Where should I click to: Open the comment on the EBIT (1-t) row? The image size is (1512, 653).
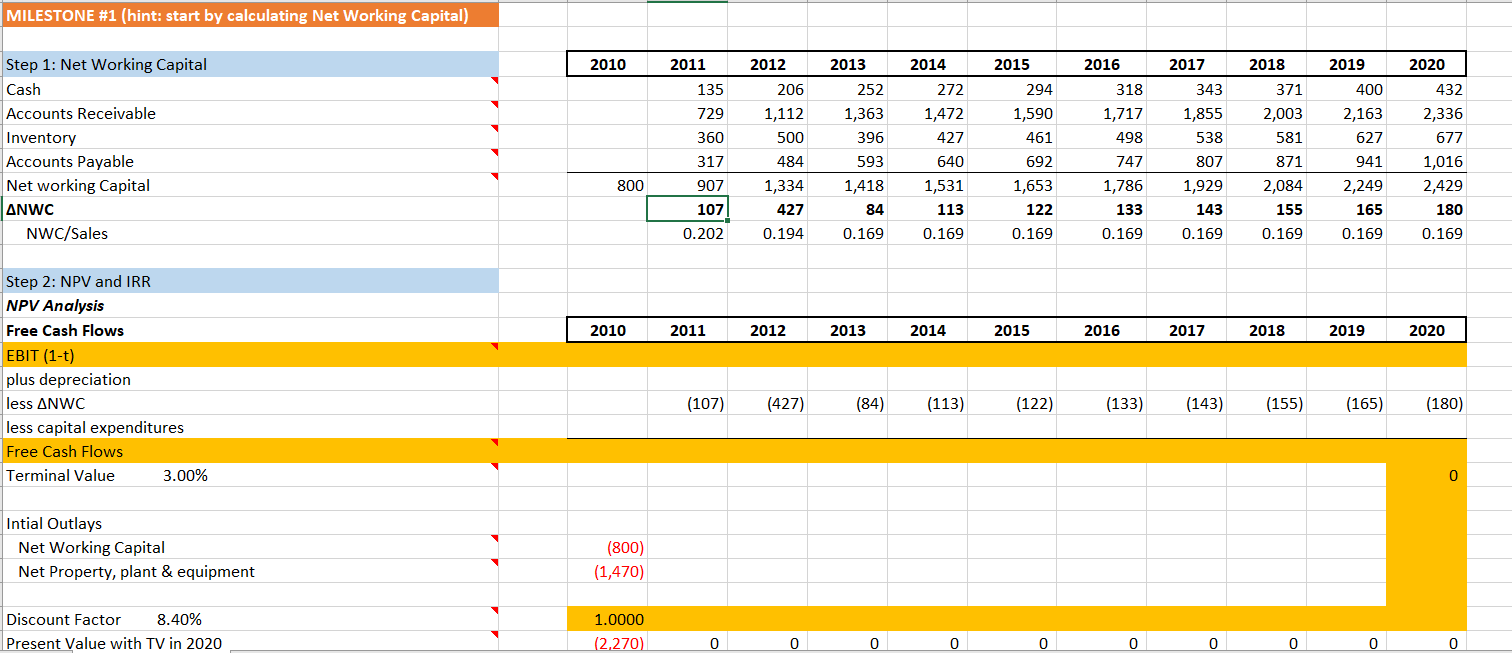(493, 346)
